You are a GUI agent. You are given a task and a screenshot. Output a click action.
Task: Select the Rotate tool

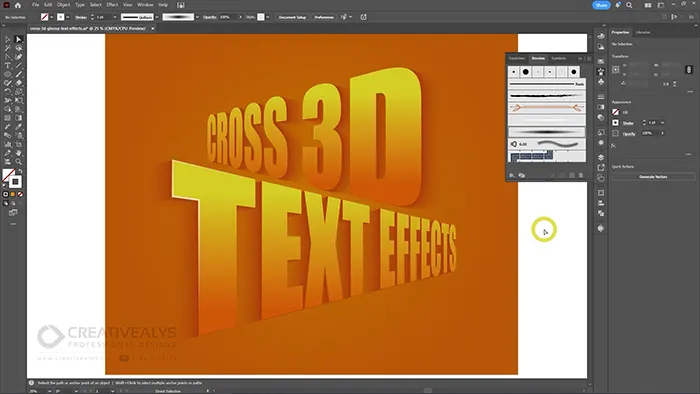click(x=8, y=92)
